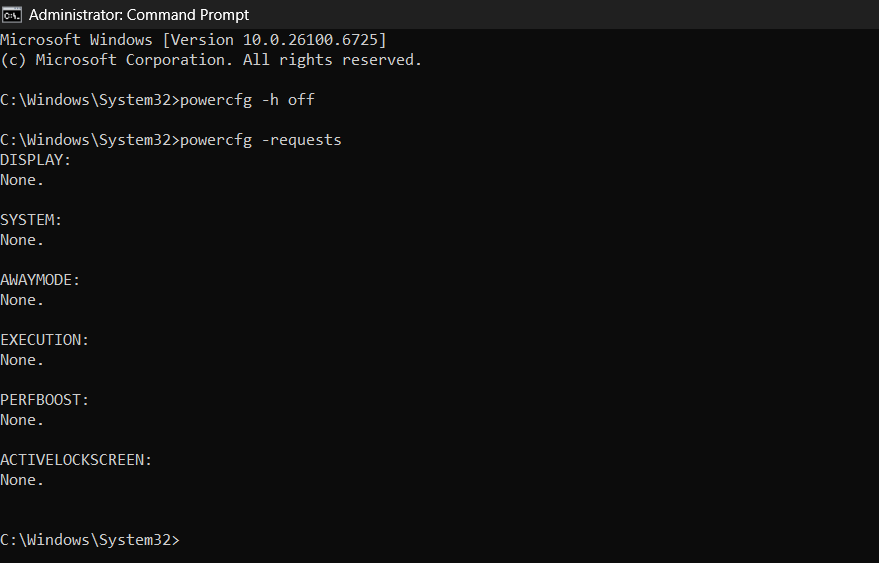This screenshot has width=879, height=563.
Task: Click the 'Administrator: Command Prompt' window title
Action: [138, 15]
